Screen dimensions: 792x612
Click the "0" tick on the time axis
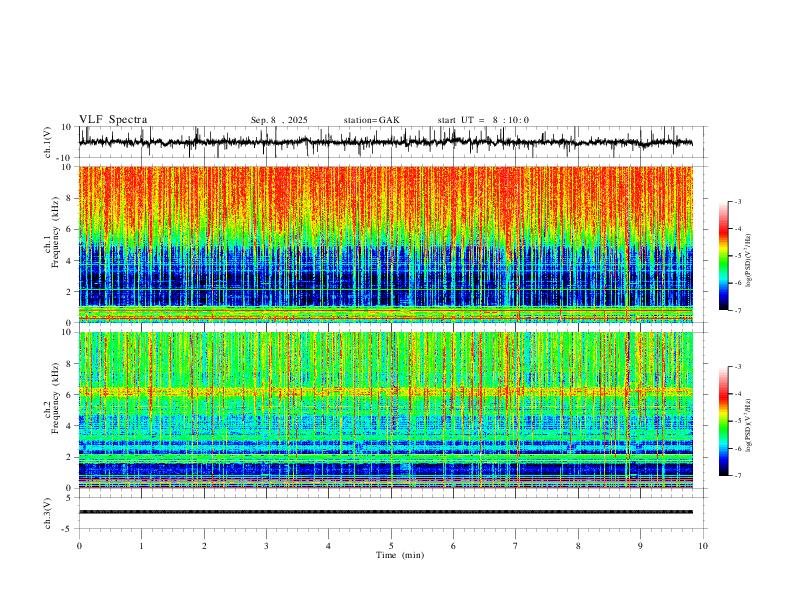point(79,546)
